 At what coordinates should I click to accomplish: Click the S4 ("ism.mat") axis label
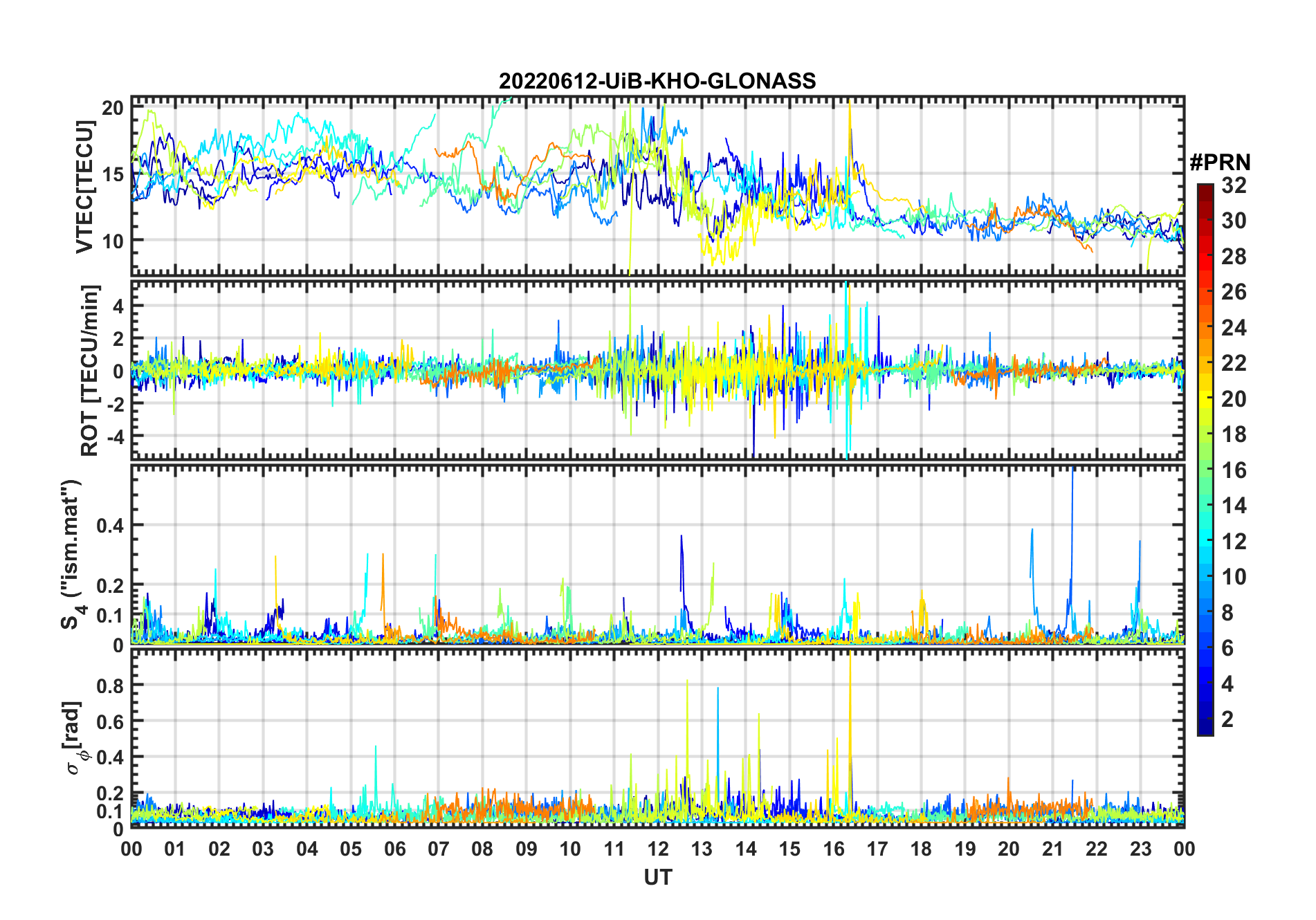click(72, 555)
